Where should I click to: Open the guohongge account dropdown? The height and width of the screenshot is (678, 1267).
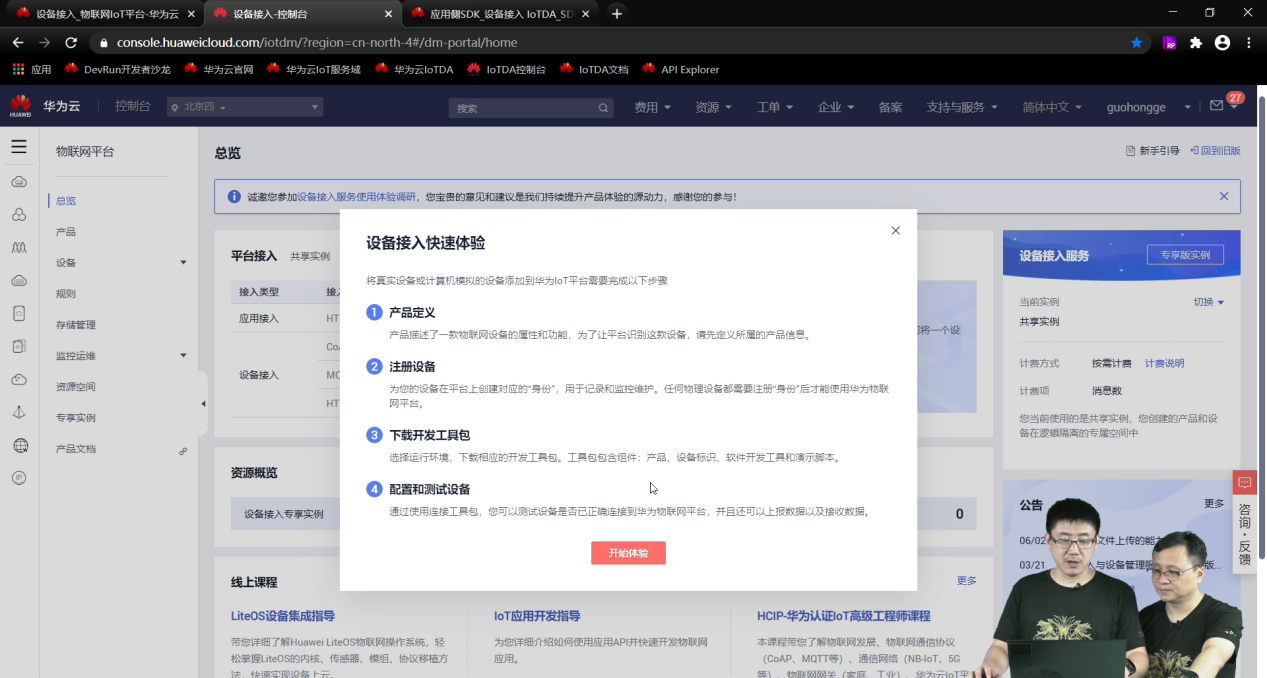(1149, 107)
